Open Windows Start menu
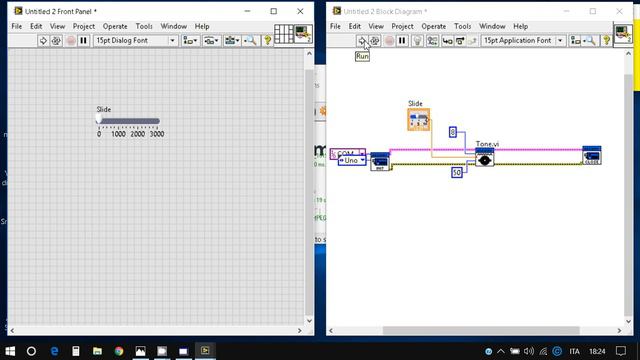The width and height of the screenshot is (640, 360). point(10,351)
